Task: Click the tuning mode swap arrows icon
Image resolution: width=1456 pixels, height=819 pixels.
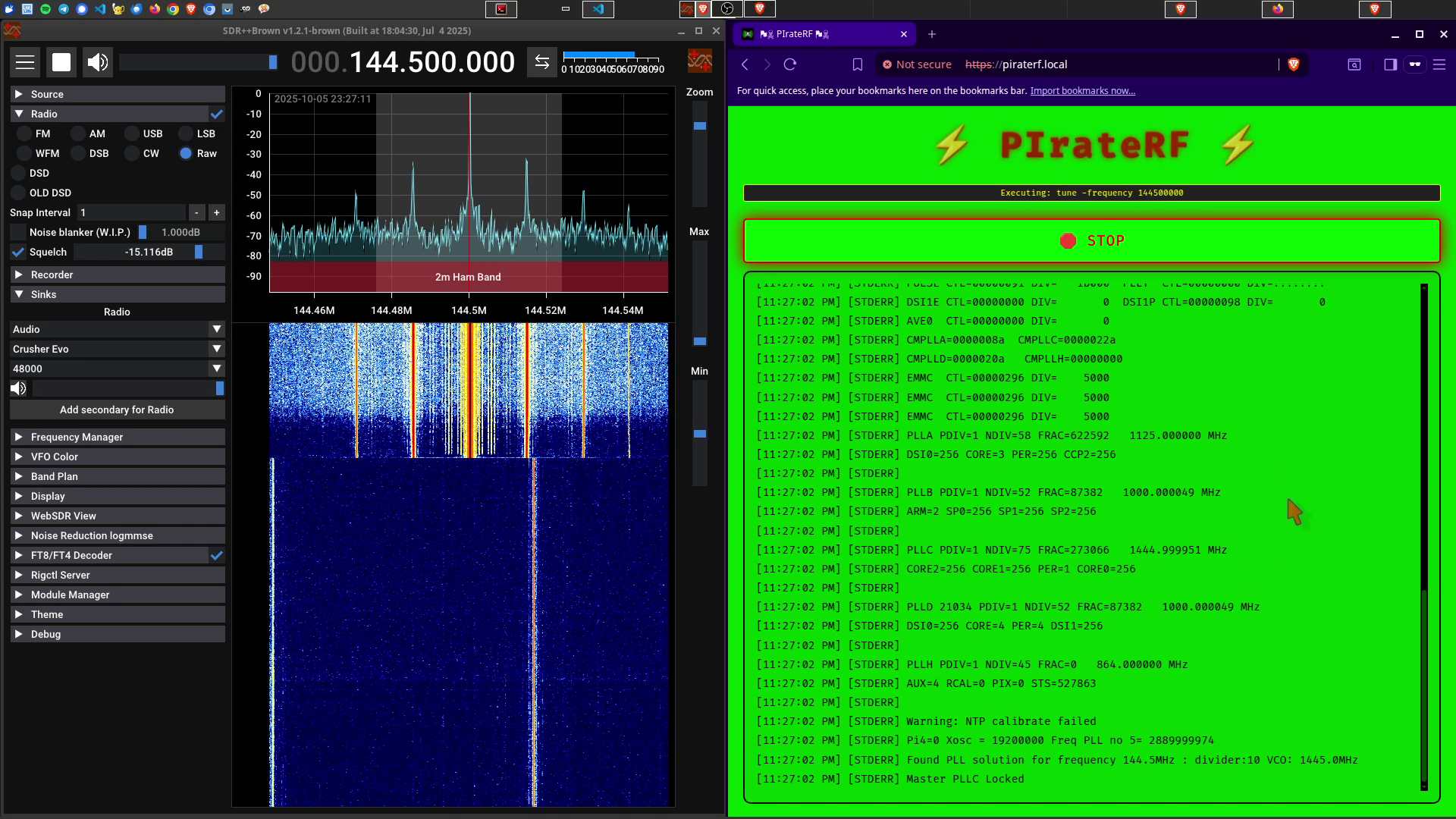Action: click(x=541, y=62)
